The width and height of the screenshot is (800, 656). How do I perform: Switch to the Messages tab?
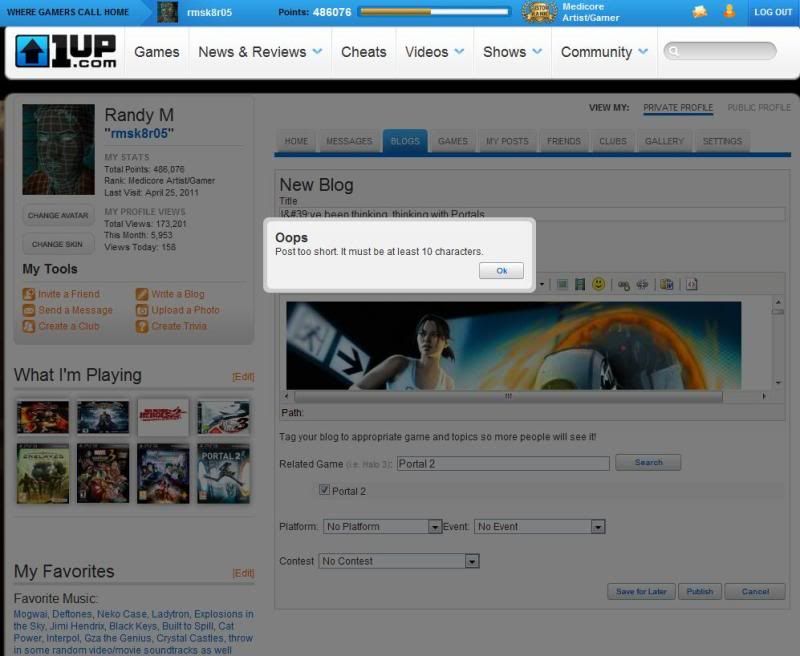click(349, 141)
